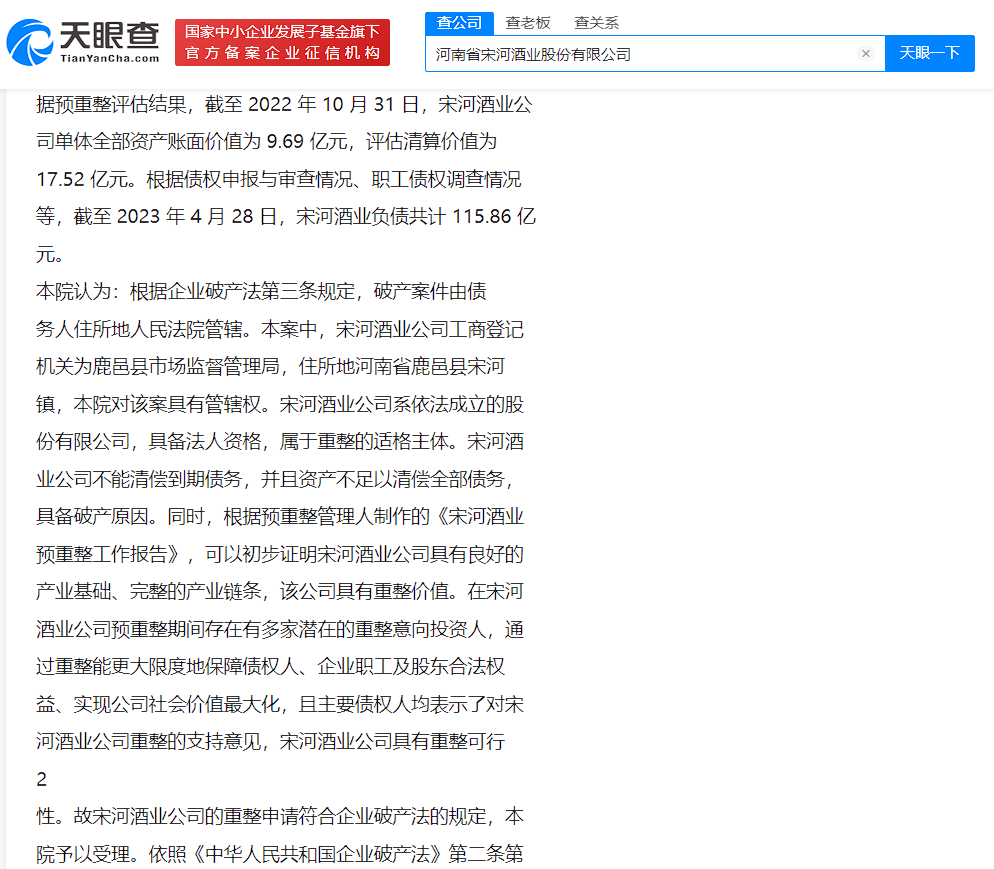Screen dimensions: 994x869
Task: Click the line starting 业公司不能清偿到期债务
Action: [x=274, y=479]
